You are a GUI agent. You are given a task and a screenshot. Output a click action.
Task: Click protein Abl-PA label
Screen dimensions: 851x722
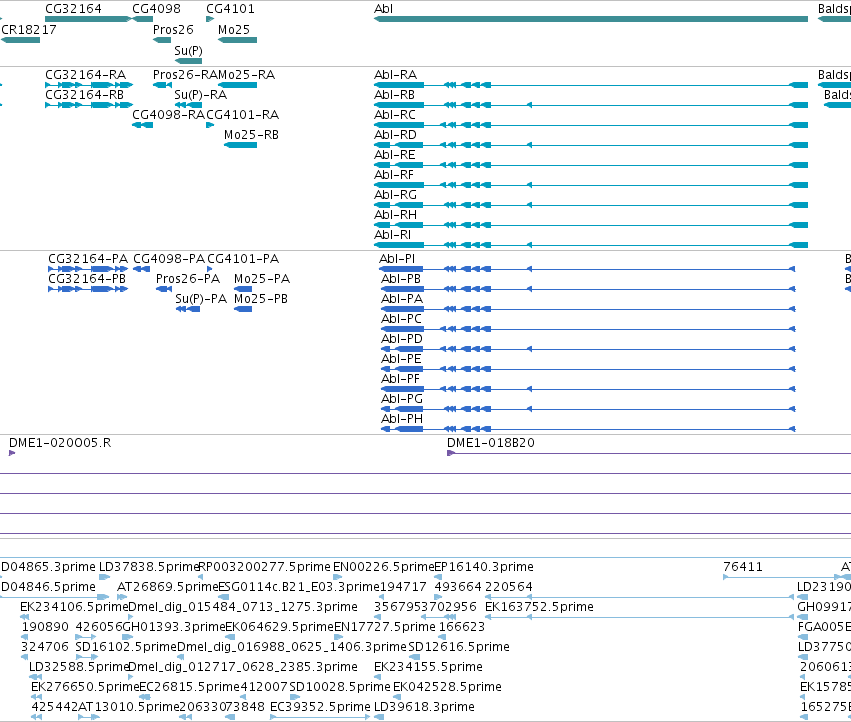[402, 299]
